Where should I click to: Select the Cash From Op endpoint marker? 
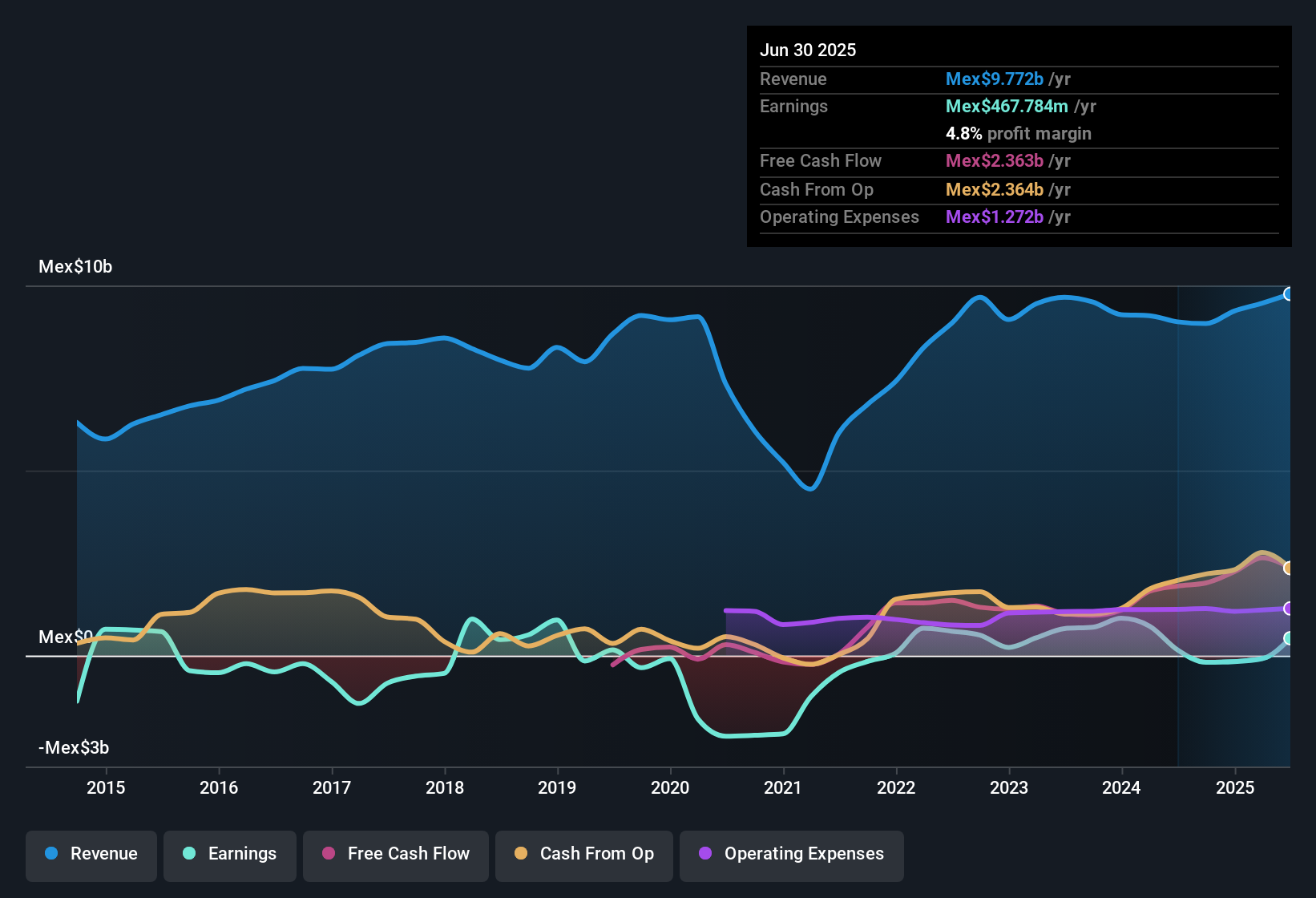pyautogui.click(x=1289, y=567)
